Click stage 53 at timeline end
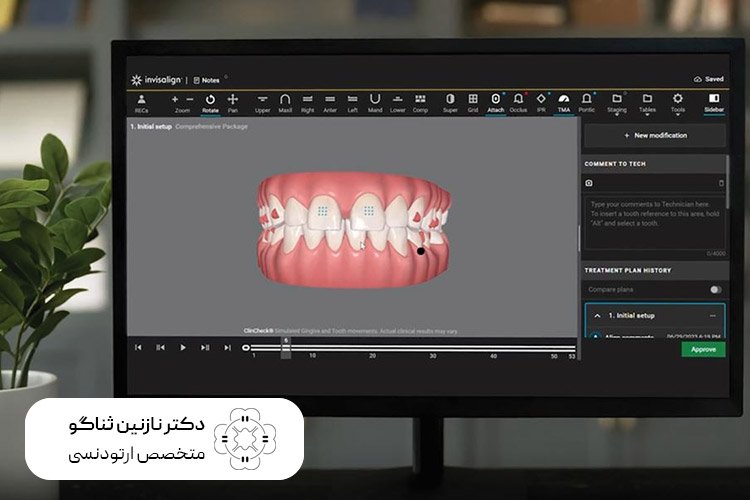The image size is (750, 500). pyautogui.click(x=572, y=356)
